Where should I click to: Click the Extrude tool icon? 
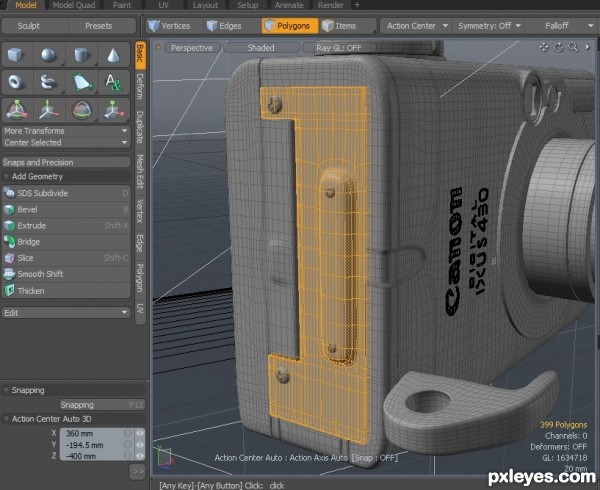pyautogui.click(x=9, y=226)
